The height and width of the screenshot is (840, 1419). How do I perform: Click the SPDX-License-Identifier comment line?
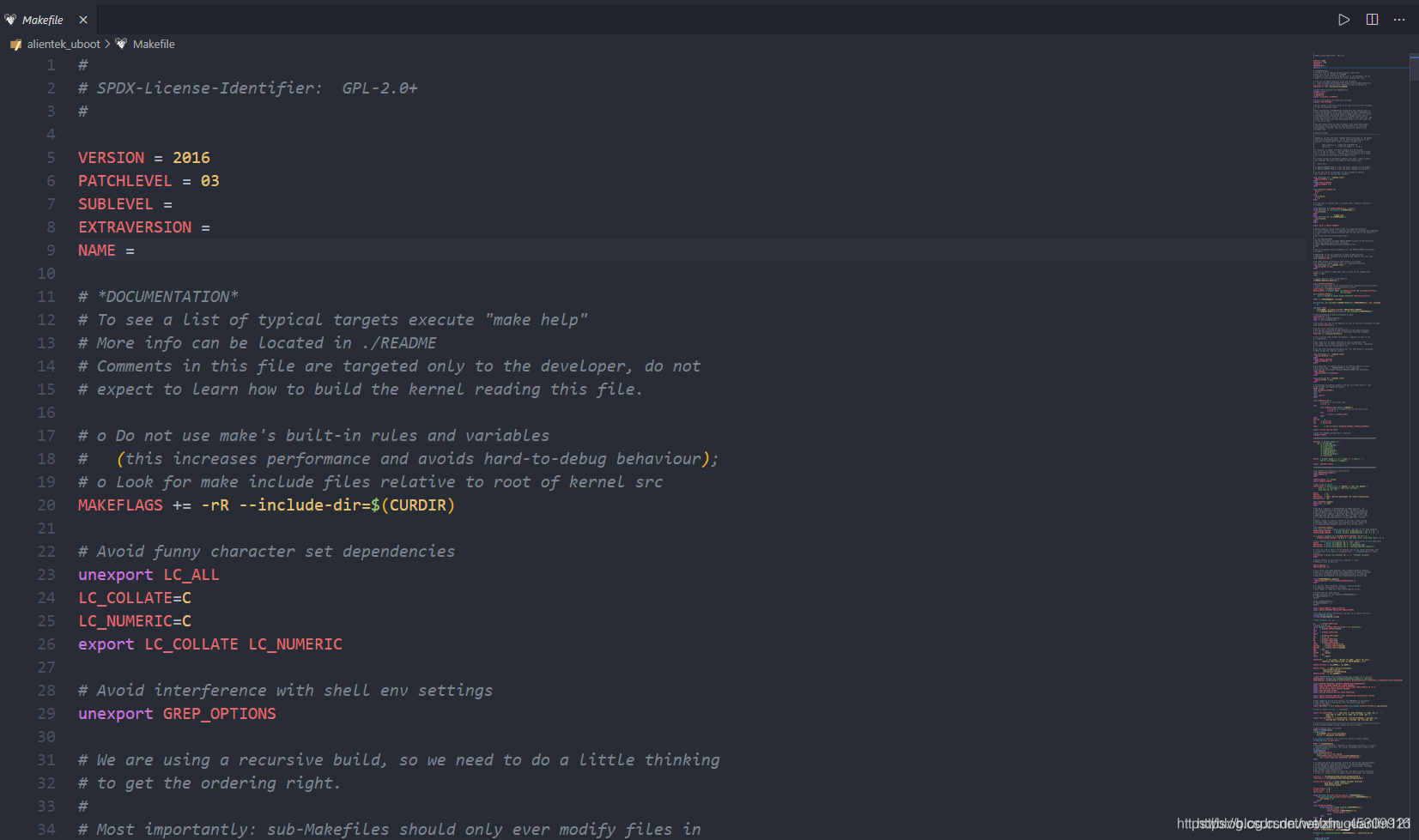pyautogui.click(x=248, y=88)
